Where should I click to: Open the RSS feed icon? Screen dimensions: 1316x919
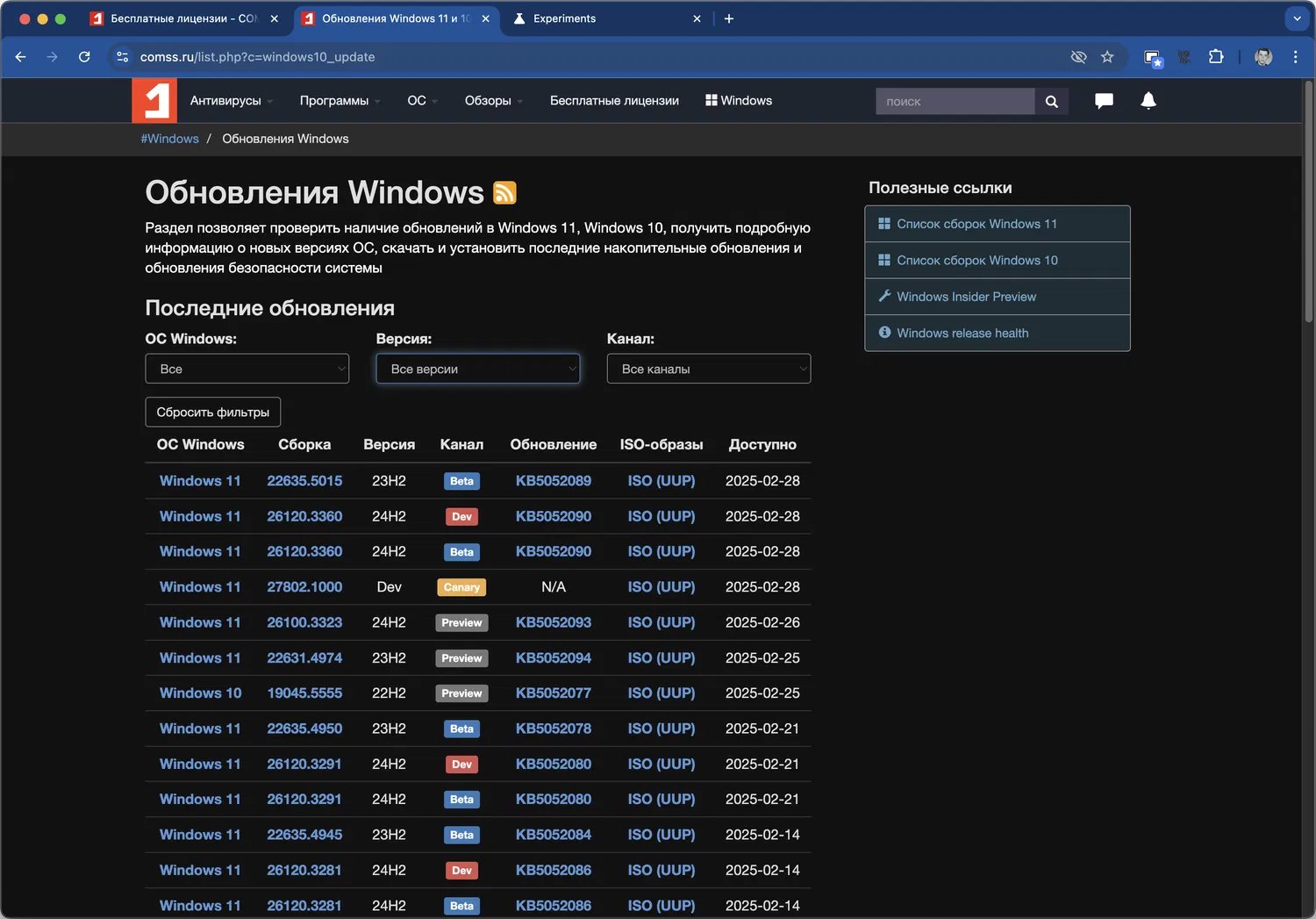click(504, 192)
